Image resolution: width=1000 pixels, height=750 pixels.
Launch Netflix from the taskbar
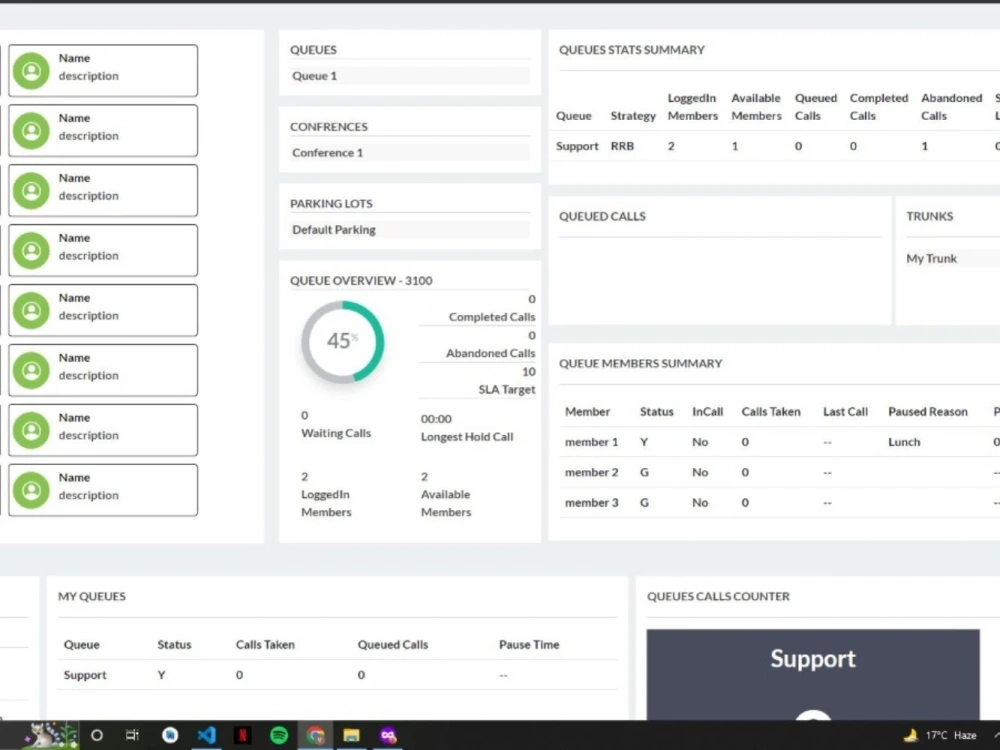point(242,735)
